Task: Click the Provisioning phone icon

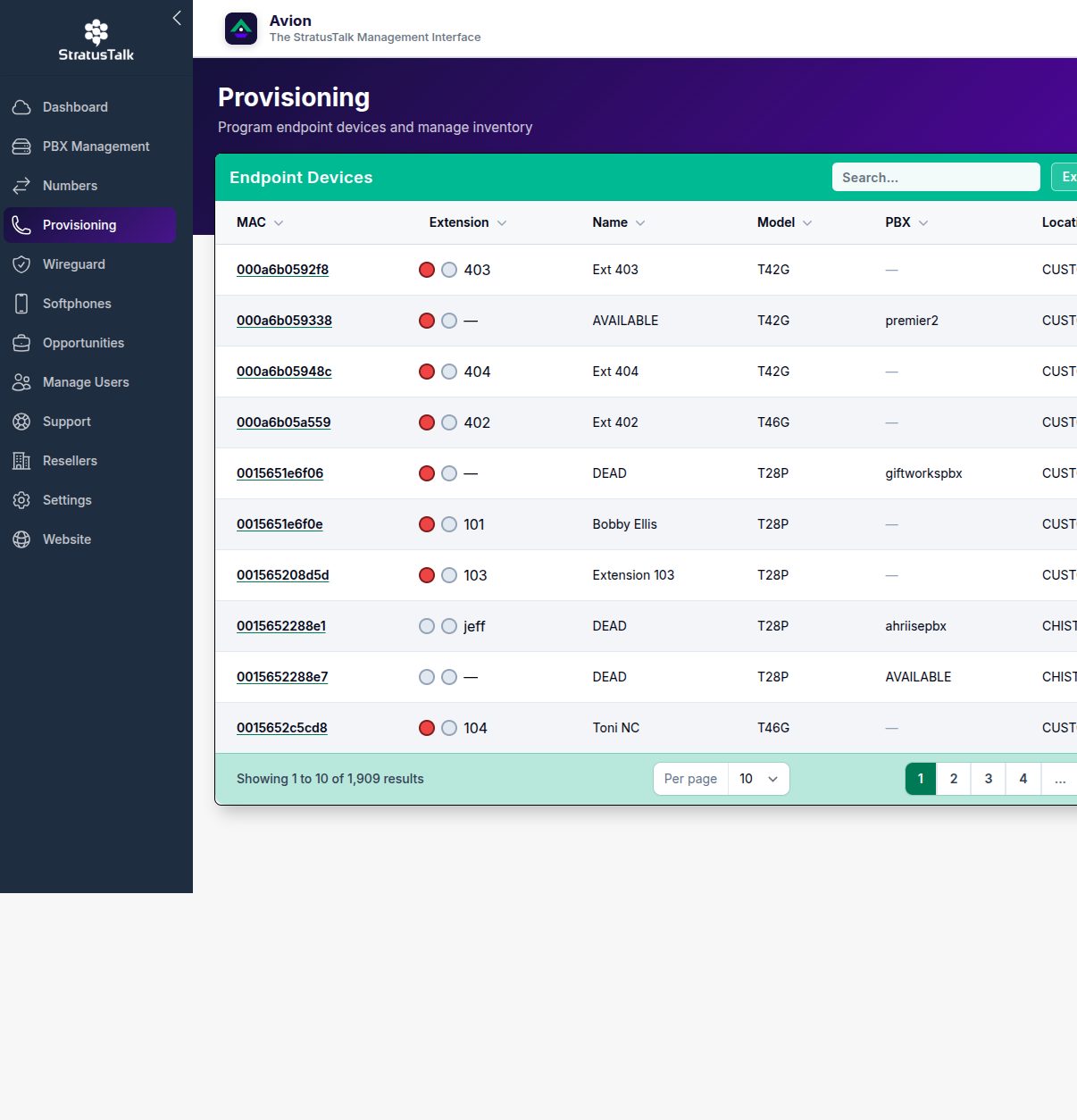Action: 21,225
